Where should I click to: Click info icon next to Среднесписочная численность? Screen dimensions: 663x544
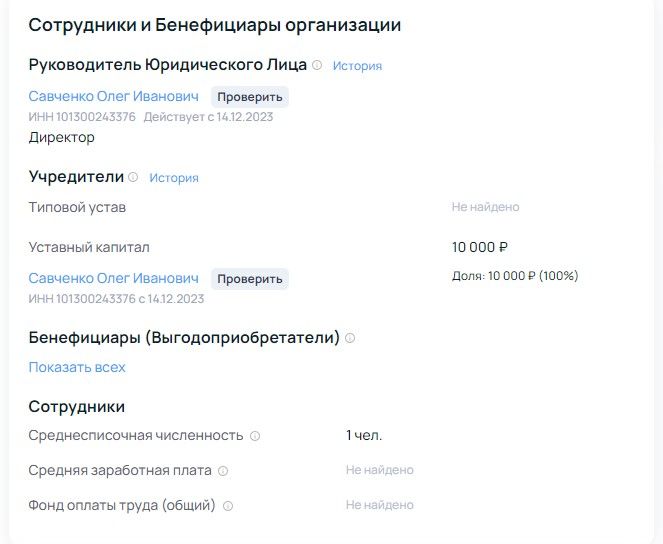pos(255,436)
